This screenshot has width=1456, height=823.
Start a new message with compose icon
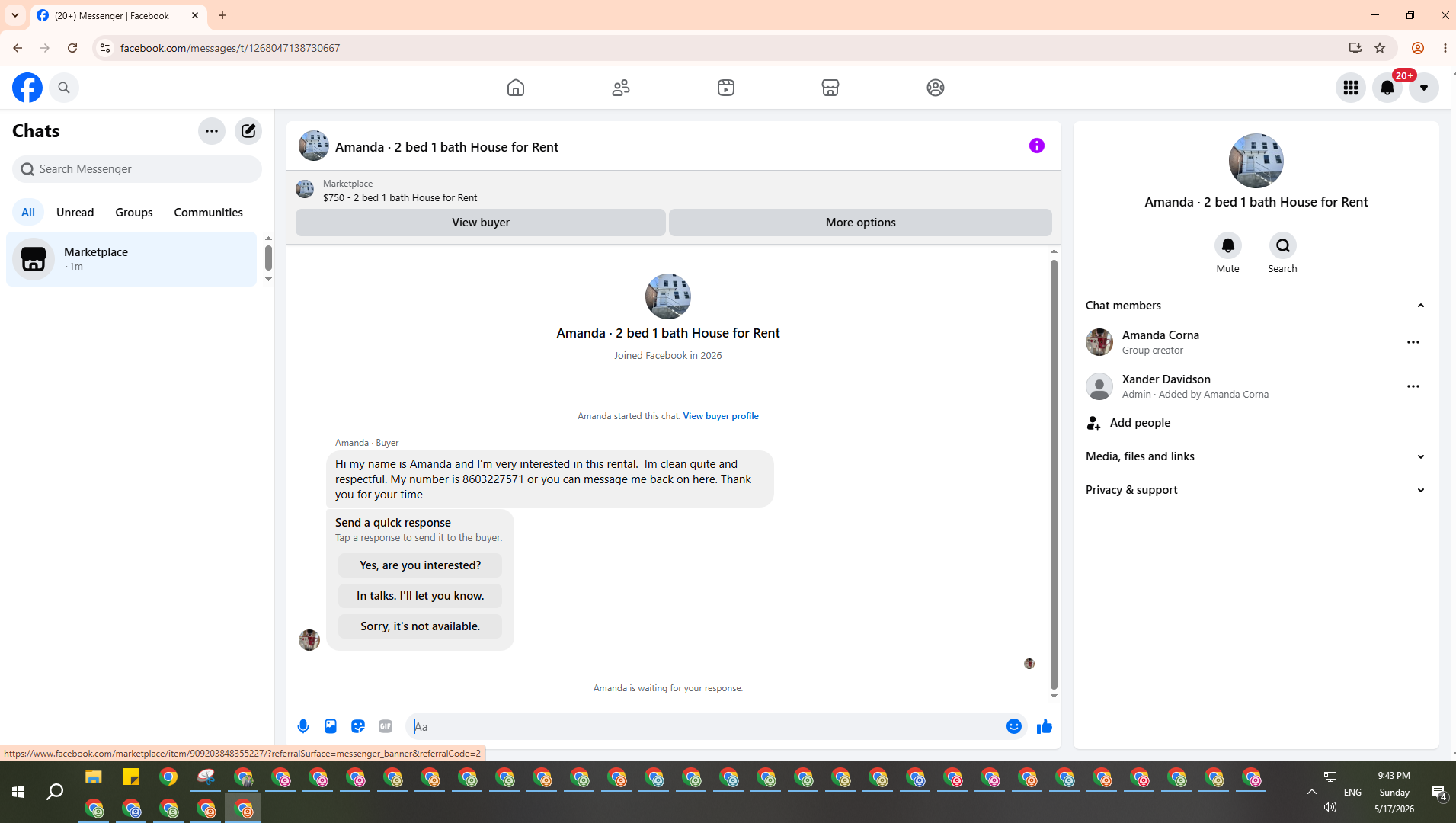[248, 131]
